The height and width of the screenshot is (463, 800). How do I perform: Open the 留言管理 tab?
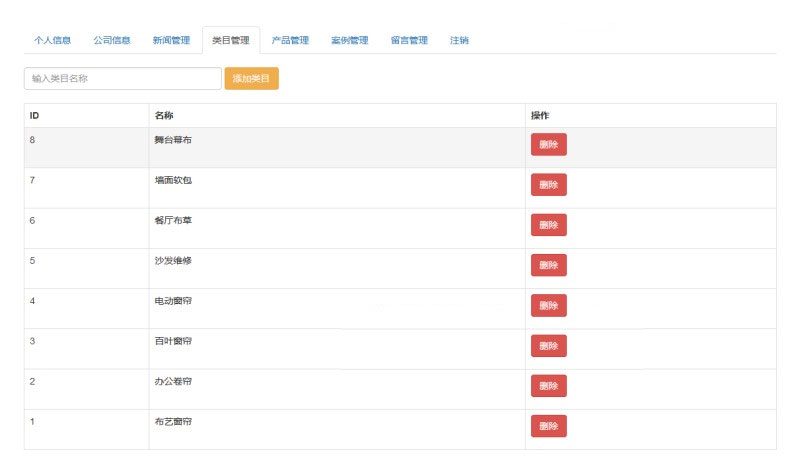409,41
